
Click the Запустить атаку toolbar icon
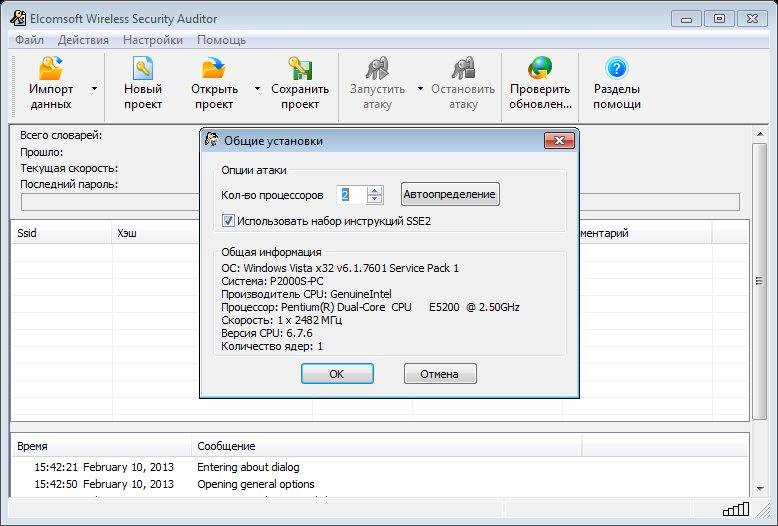(x=377, y=68)
